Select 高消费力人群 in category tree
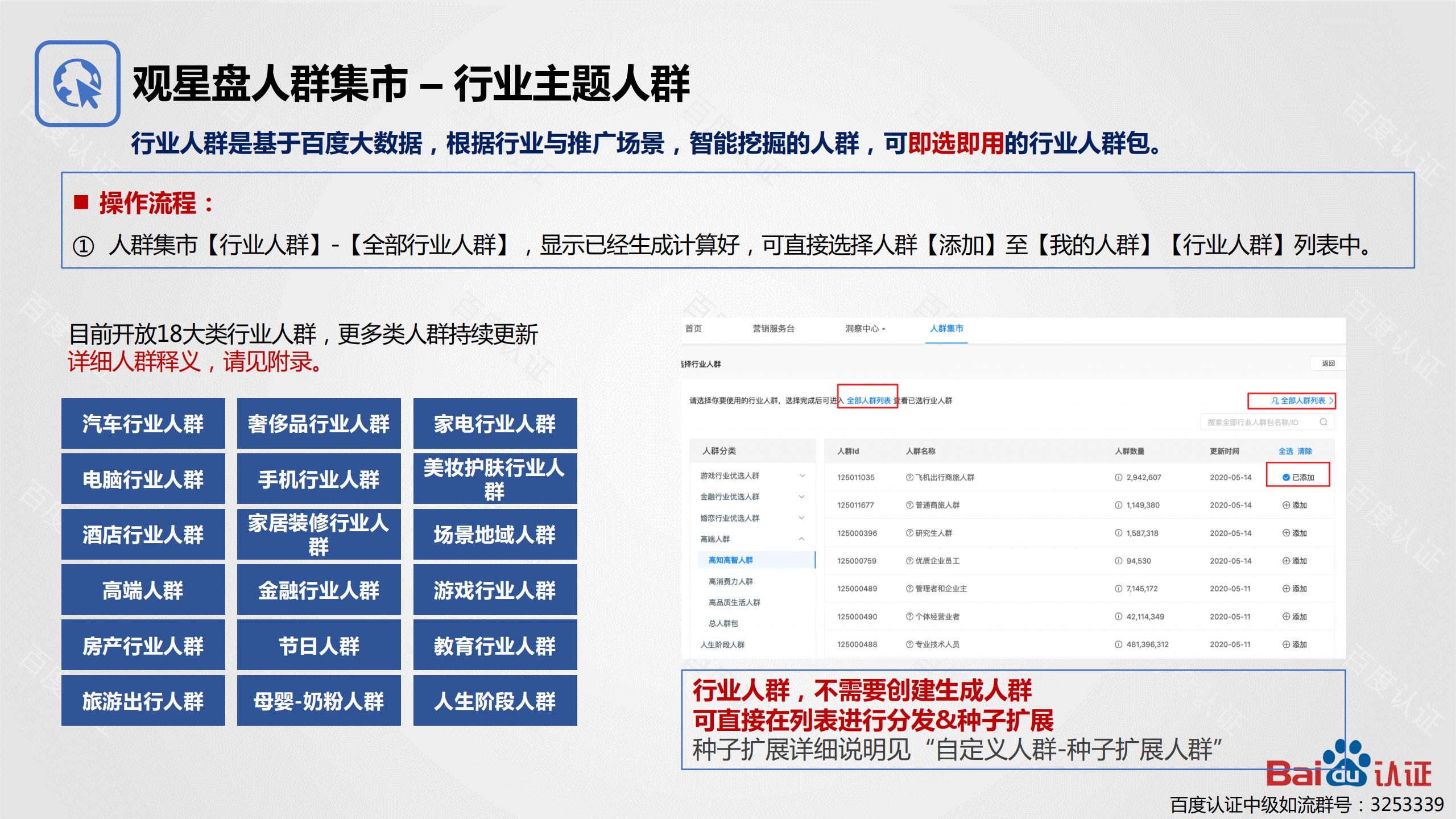 730,581
